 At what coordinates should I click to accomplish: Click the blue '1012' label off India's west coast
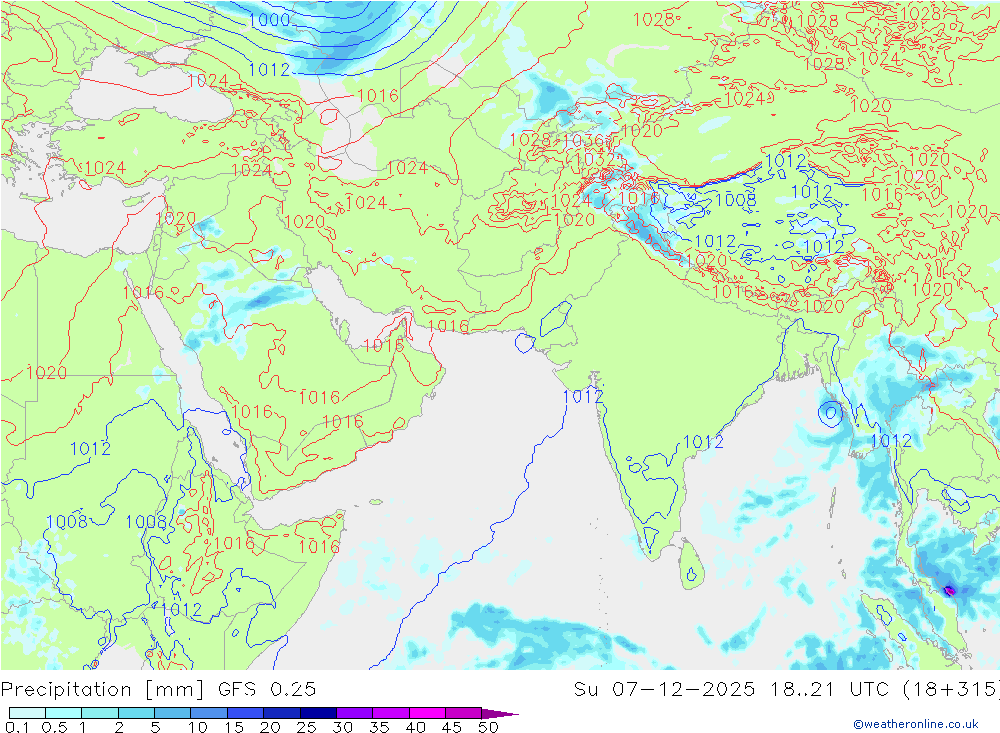click(x=582, y=396)
